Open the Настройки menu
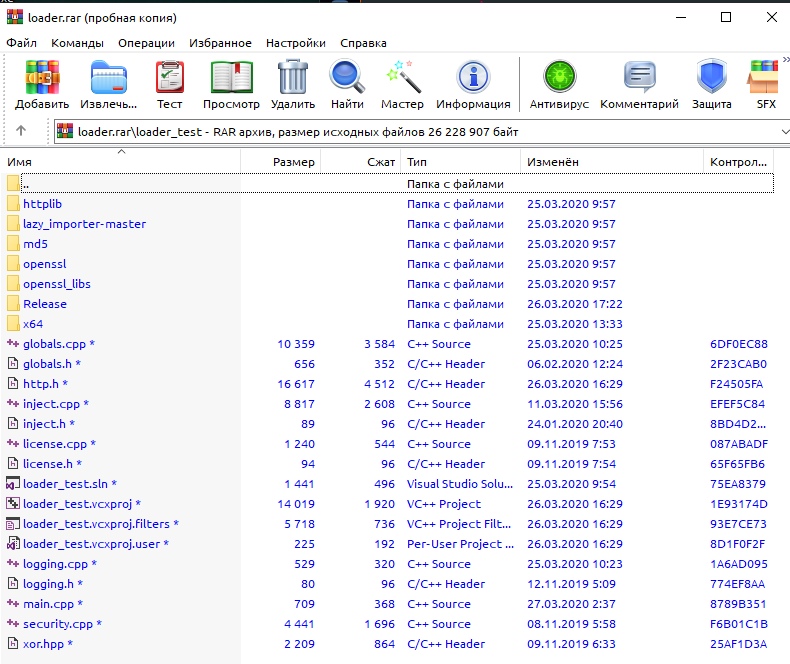This screenshot has height=664, width=790. click(x=296, y=43)
